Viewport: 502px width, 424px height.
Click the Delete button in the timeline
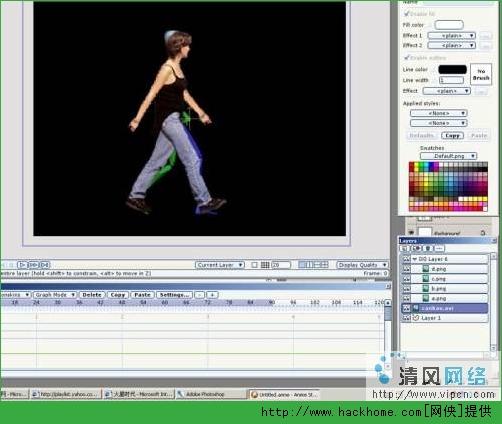[x=92, y=295]
